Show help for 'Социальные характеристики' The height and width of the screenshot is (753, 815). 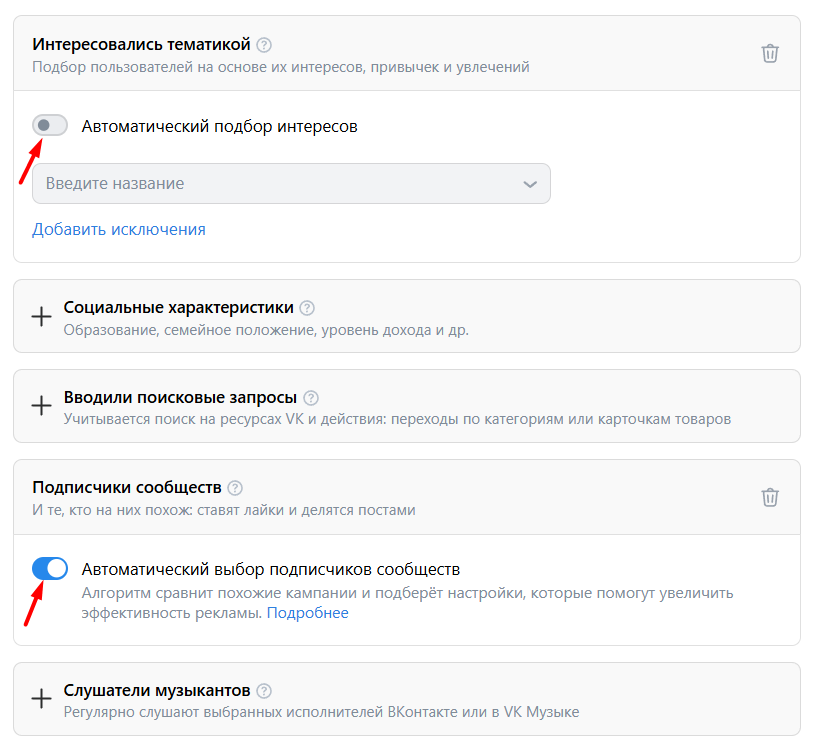(307, 308)
